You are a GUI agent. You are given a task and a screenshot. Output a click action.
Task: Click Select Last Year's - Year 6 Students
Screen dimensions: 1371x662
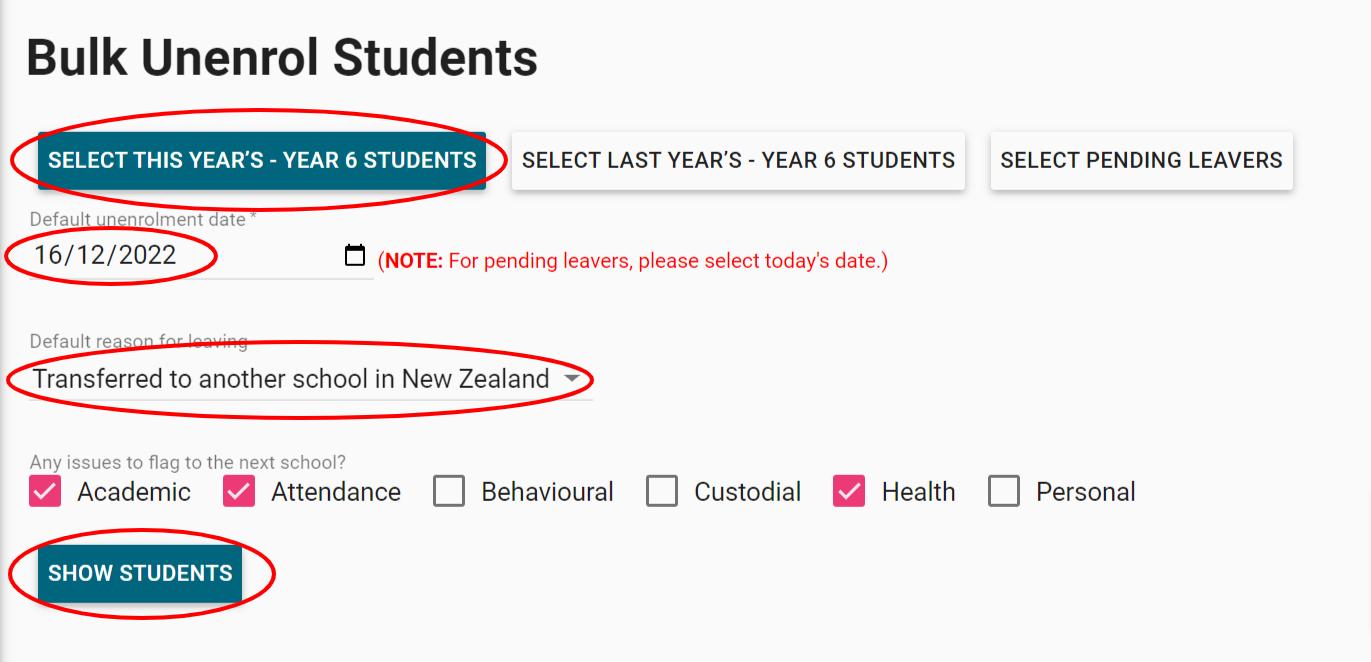(x=738, y=161)
